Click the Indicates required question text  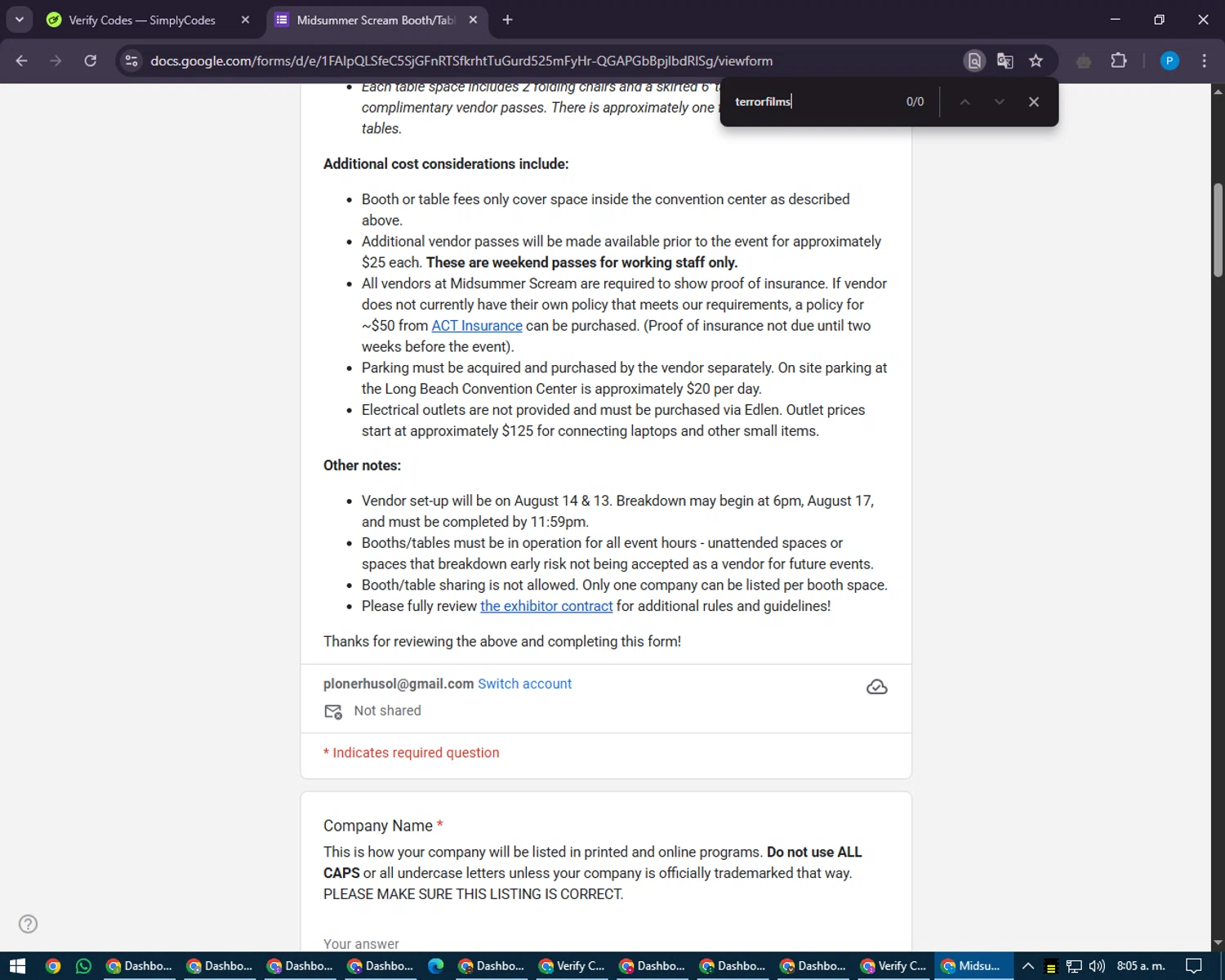(412, 753)
